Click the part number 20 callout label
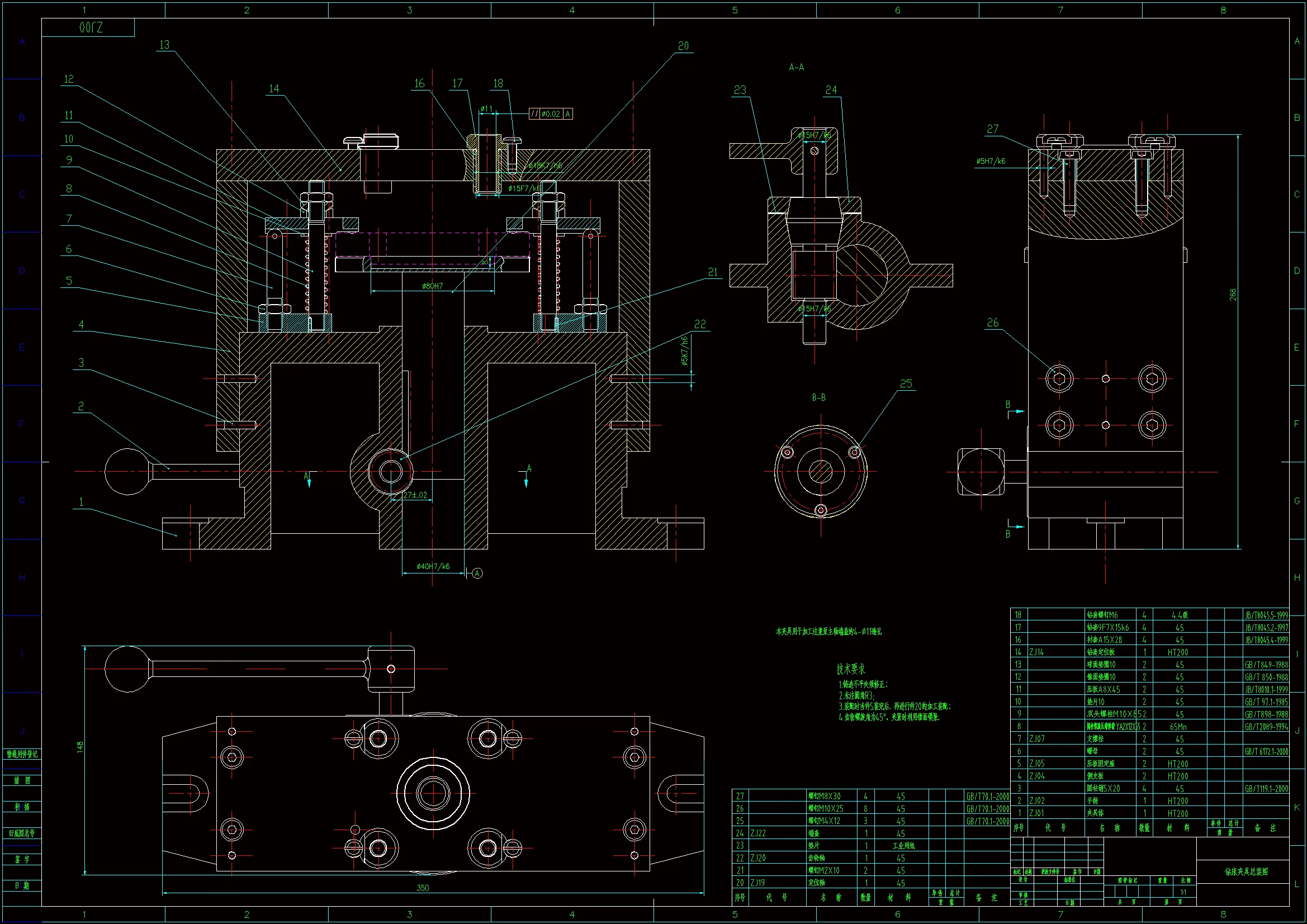The width and height of the screenshot is (1307, 924). click(683, 46)
